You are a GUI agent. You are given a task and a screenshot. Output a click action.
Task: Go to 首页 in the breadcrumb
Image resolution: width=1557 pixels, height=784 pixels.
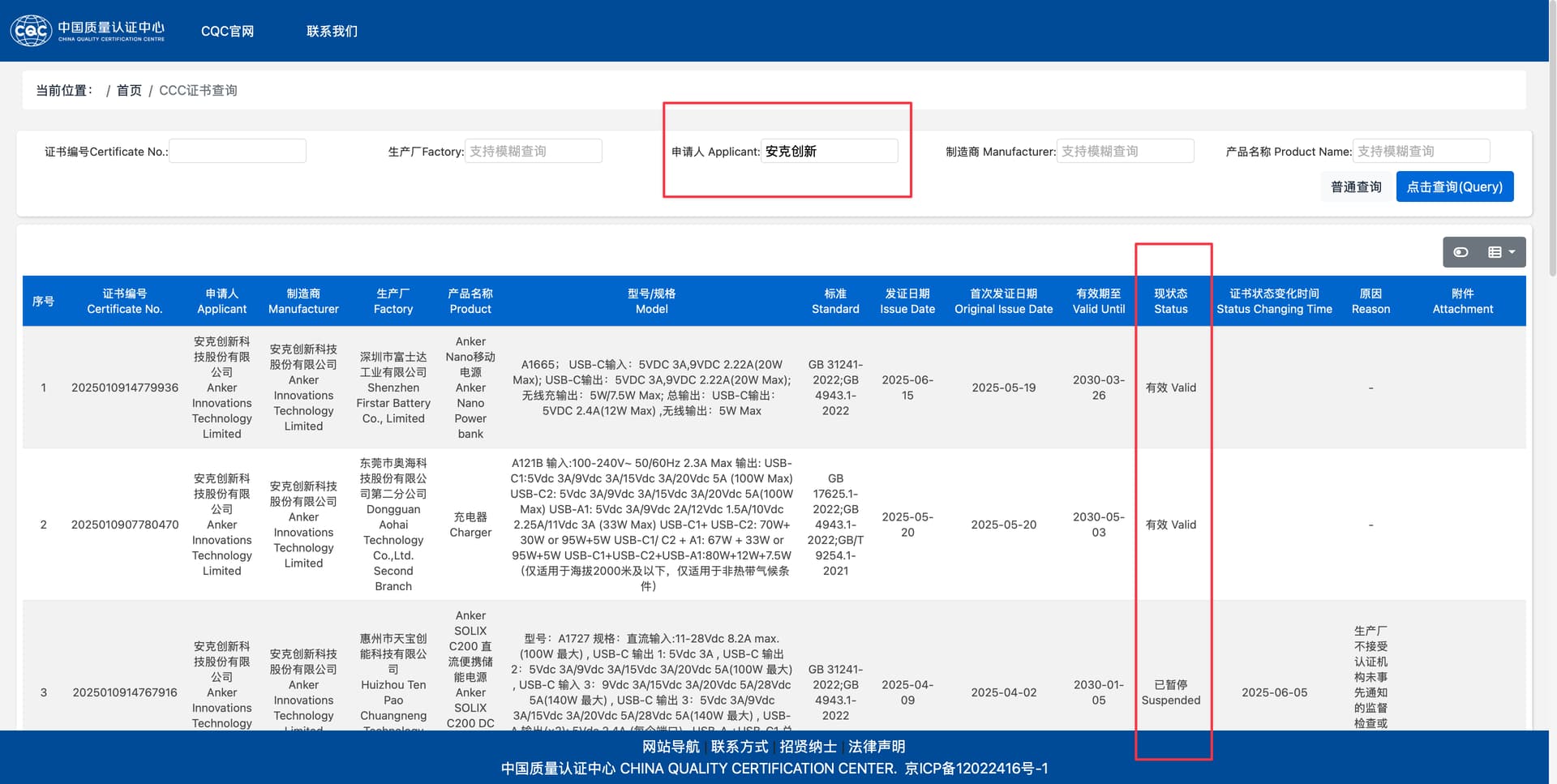pos(129,90)
